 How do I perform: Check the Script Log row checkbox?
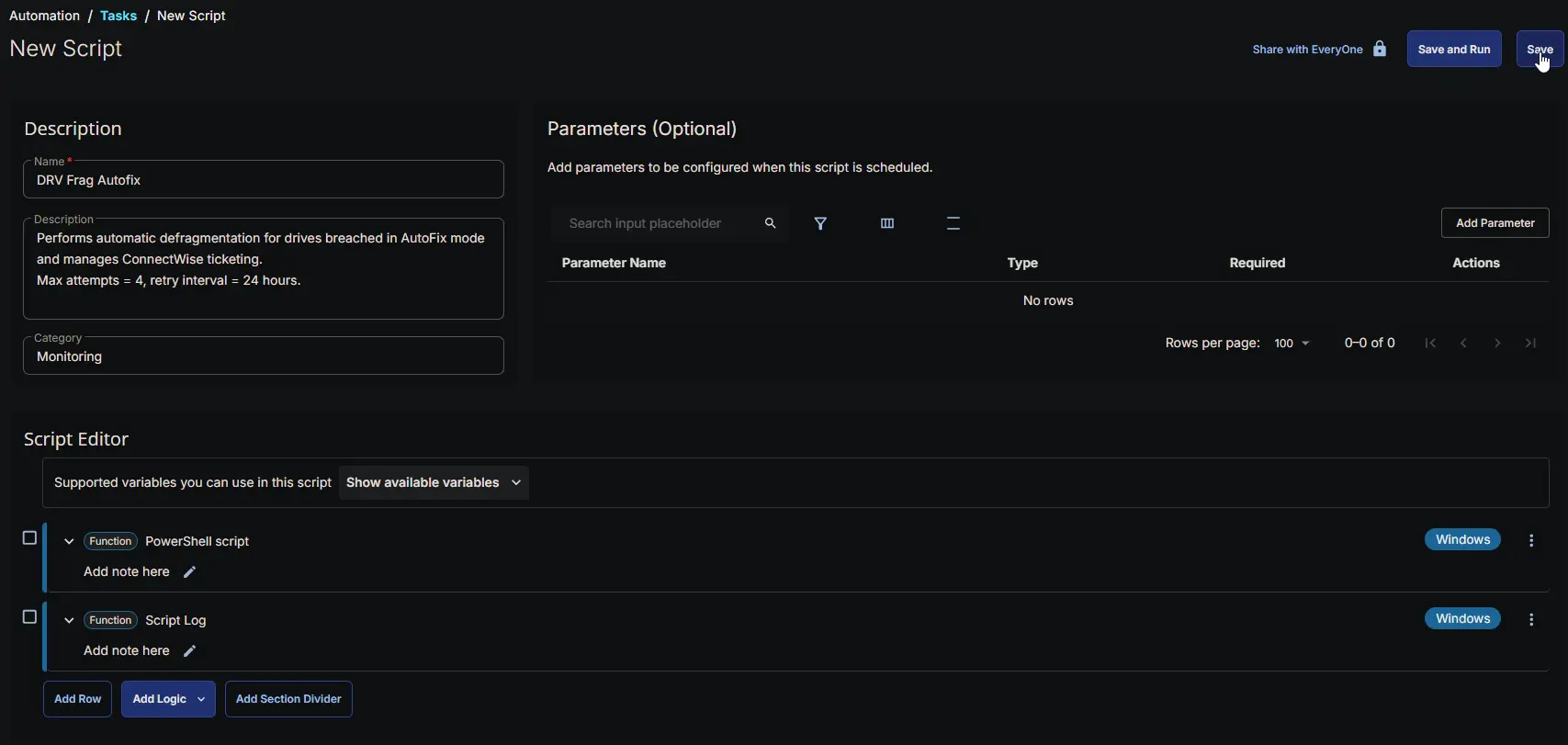pyautogui.click(x=29, y=617)
